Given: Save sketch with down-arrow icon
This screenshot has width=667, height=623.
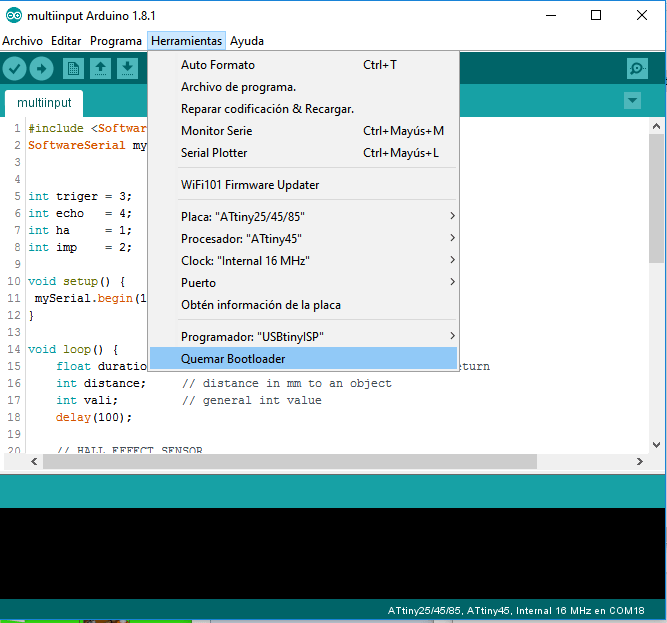Looking at the screenshot, I should 127,68.
